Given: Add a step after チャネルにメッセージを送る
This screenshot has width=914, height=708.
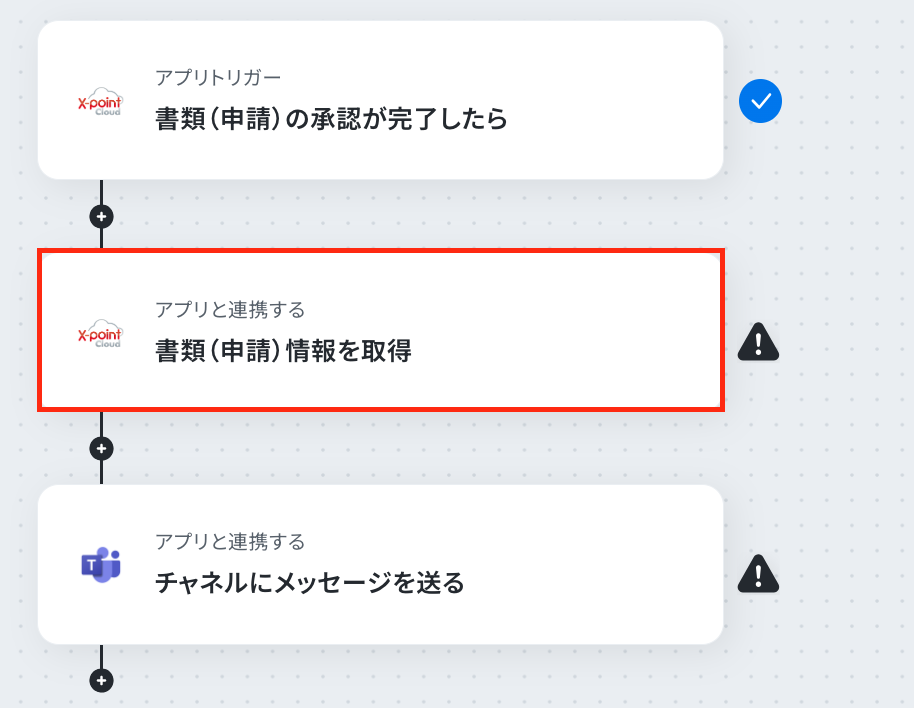Looking at the screenshot, I should coord(101,681).
